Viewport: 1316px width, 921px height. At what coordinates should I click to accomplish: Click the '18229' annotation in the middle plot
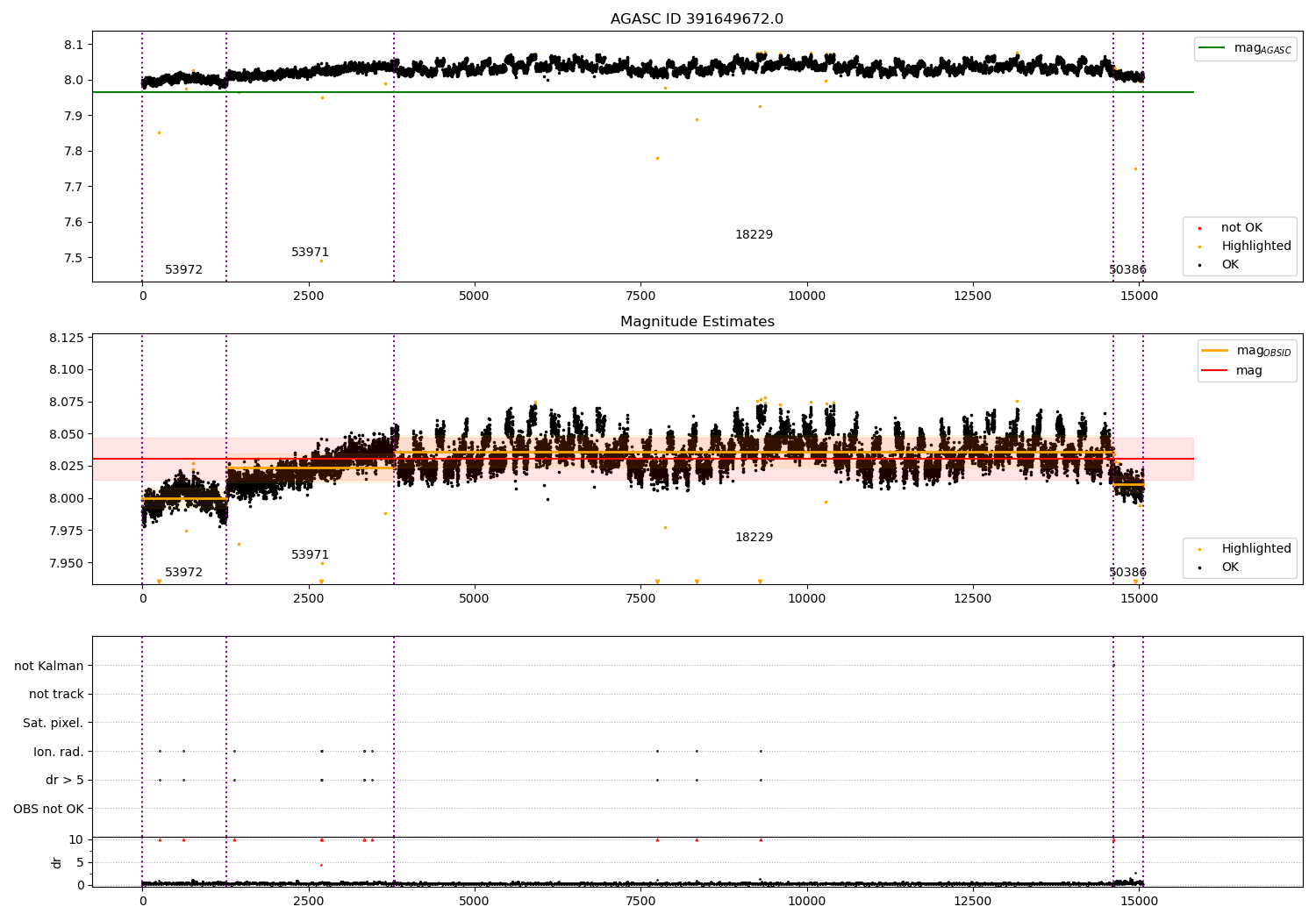754,538
